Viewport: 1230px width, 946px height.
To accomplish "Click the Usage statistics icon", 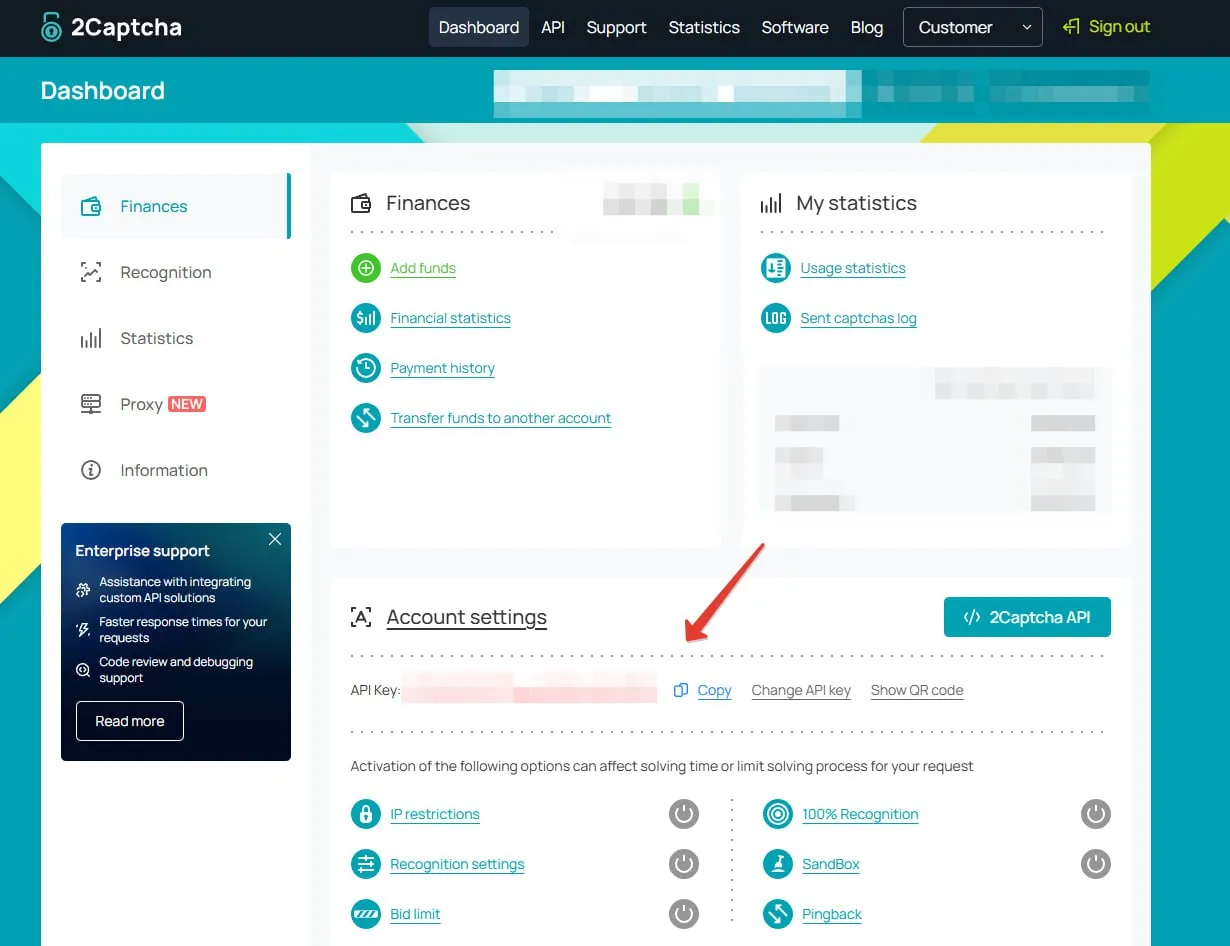I will click(776, 268).
